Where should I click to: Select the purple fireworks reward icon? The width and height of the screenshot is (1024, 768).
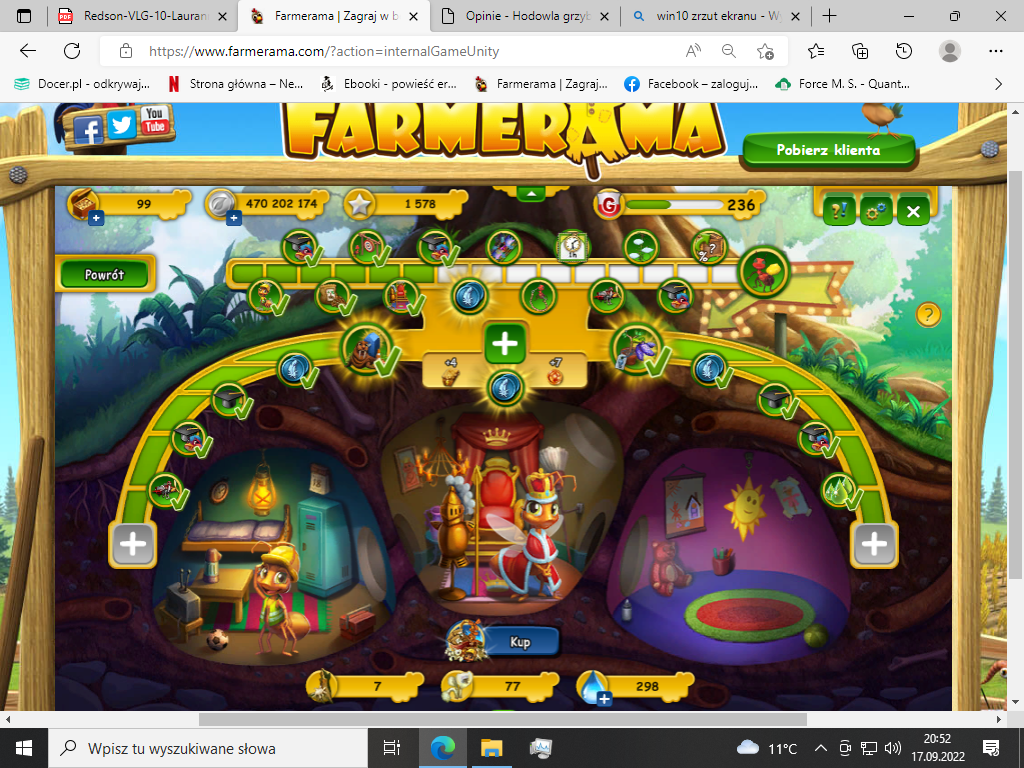point(503,247)
